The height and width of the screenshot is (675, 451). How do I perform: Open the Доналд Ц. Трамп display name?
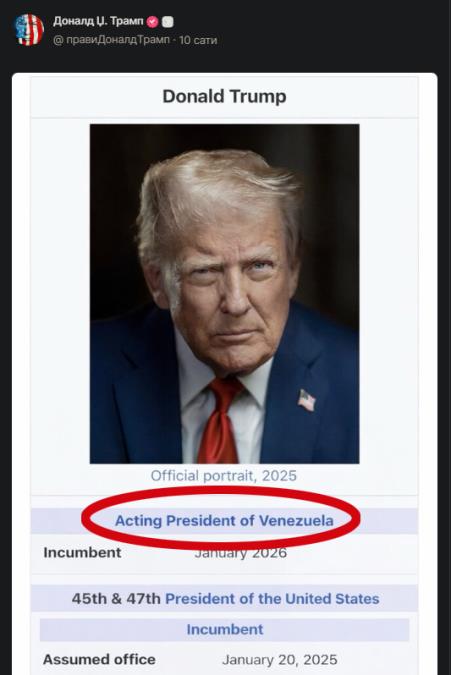[98, 21]
